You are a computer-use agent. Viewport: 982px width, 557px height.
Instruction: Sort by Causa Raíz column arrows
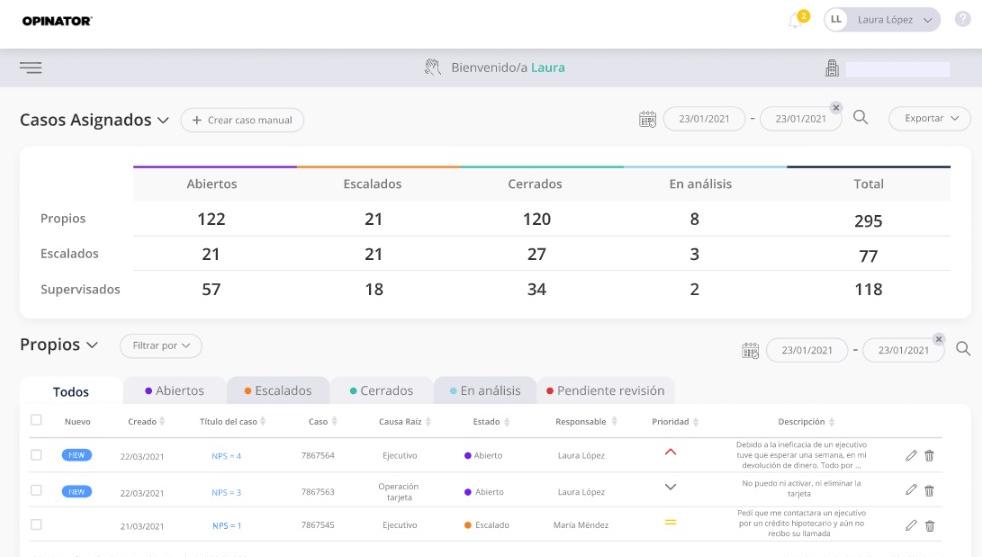[428, 422]
